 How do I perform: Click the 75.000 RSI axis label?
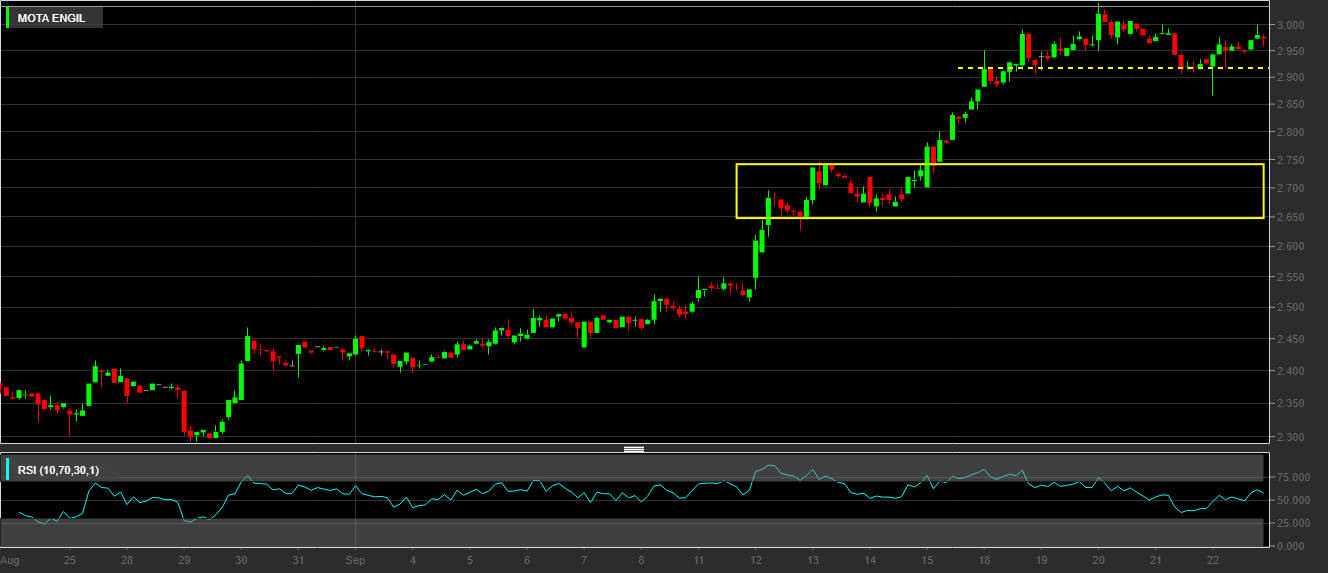[x=1291, y=477]
